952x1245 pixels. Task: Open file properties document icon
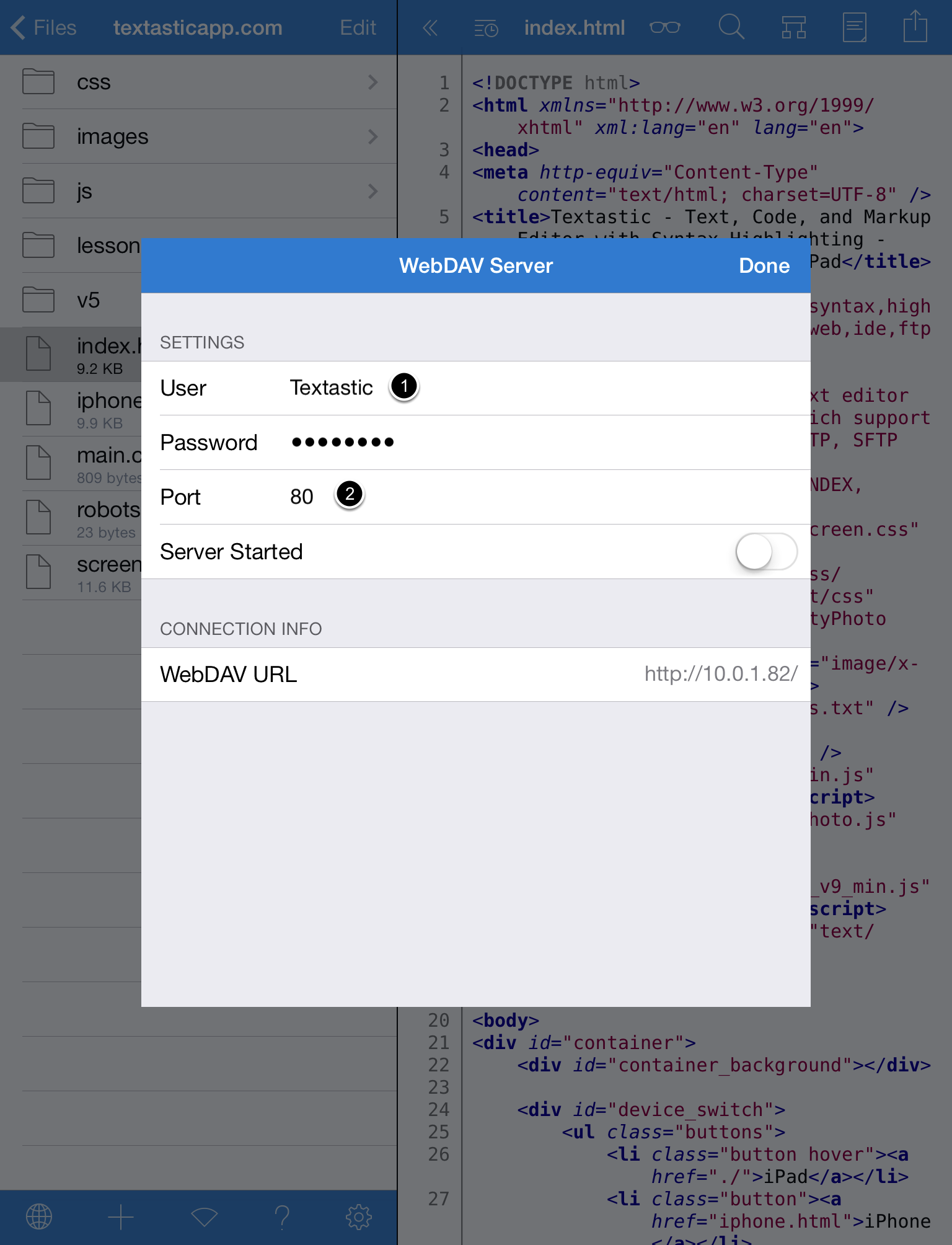click(x=855, y=28)
